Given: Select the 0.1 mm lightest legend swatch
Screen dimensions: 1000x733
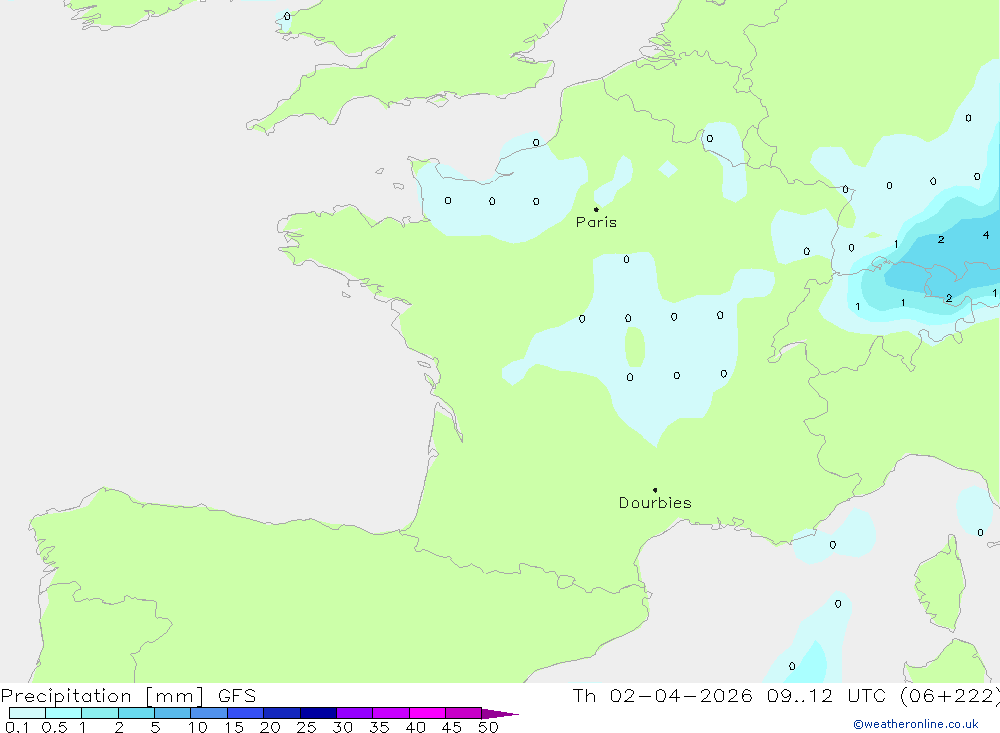Looking at the screenshot, I should click(x=27, y=713).
